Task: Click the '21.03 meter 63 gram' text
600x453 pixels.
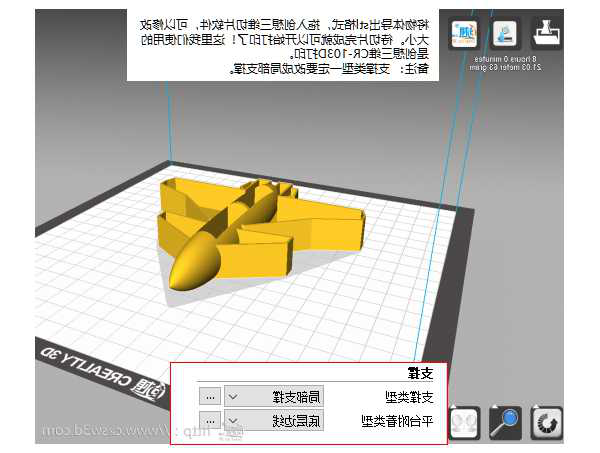Action: click(x=505, y=67)
